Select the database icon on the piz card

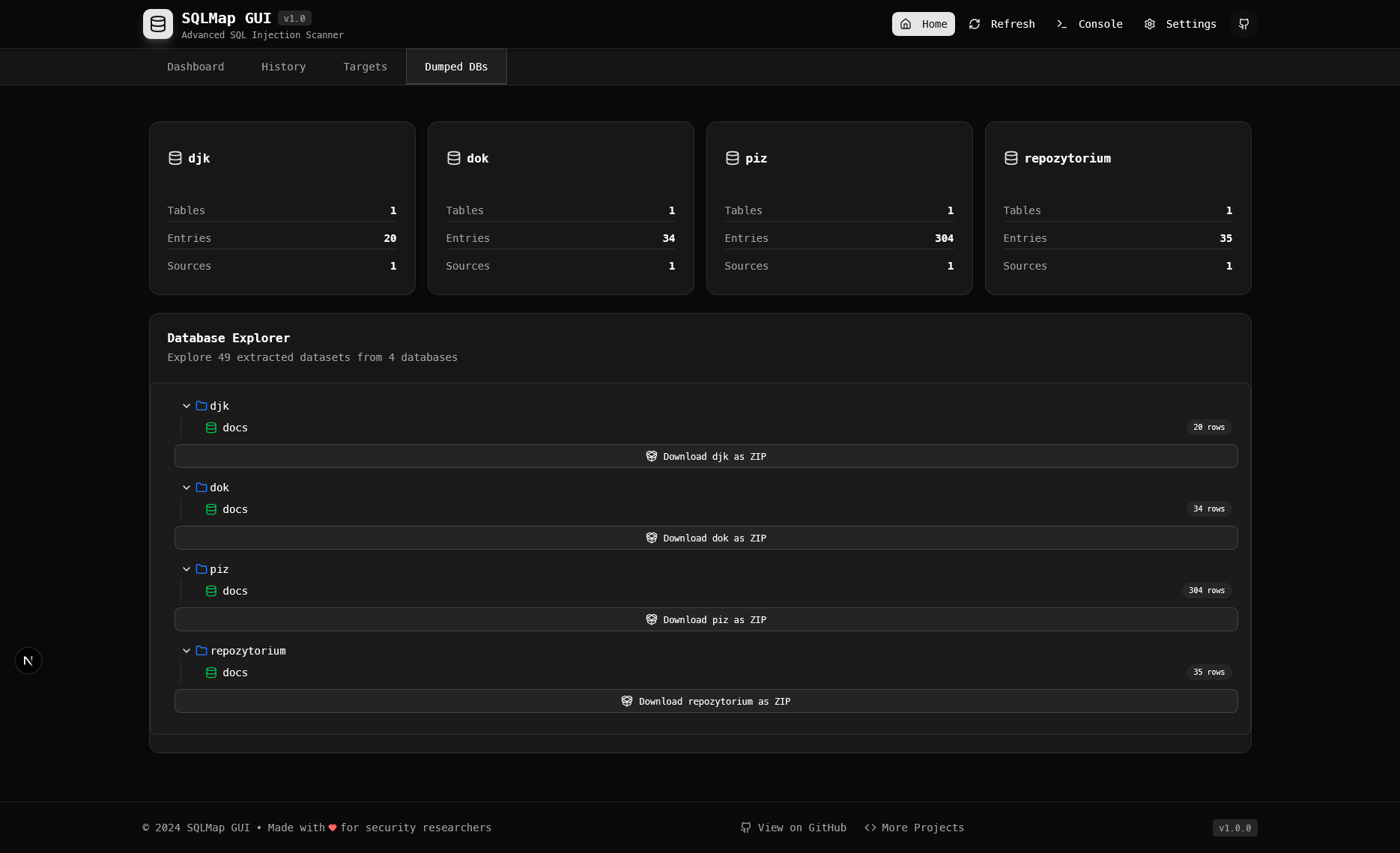(x=731, y=158)
